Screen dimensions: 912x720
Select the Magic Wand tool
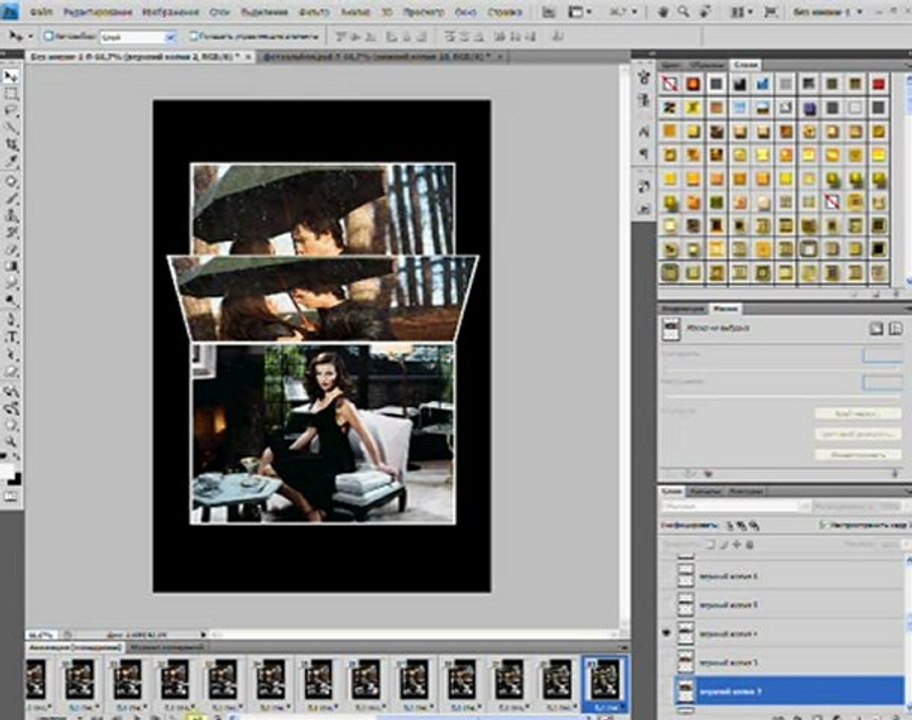click(10, 128)
